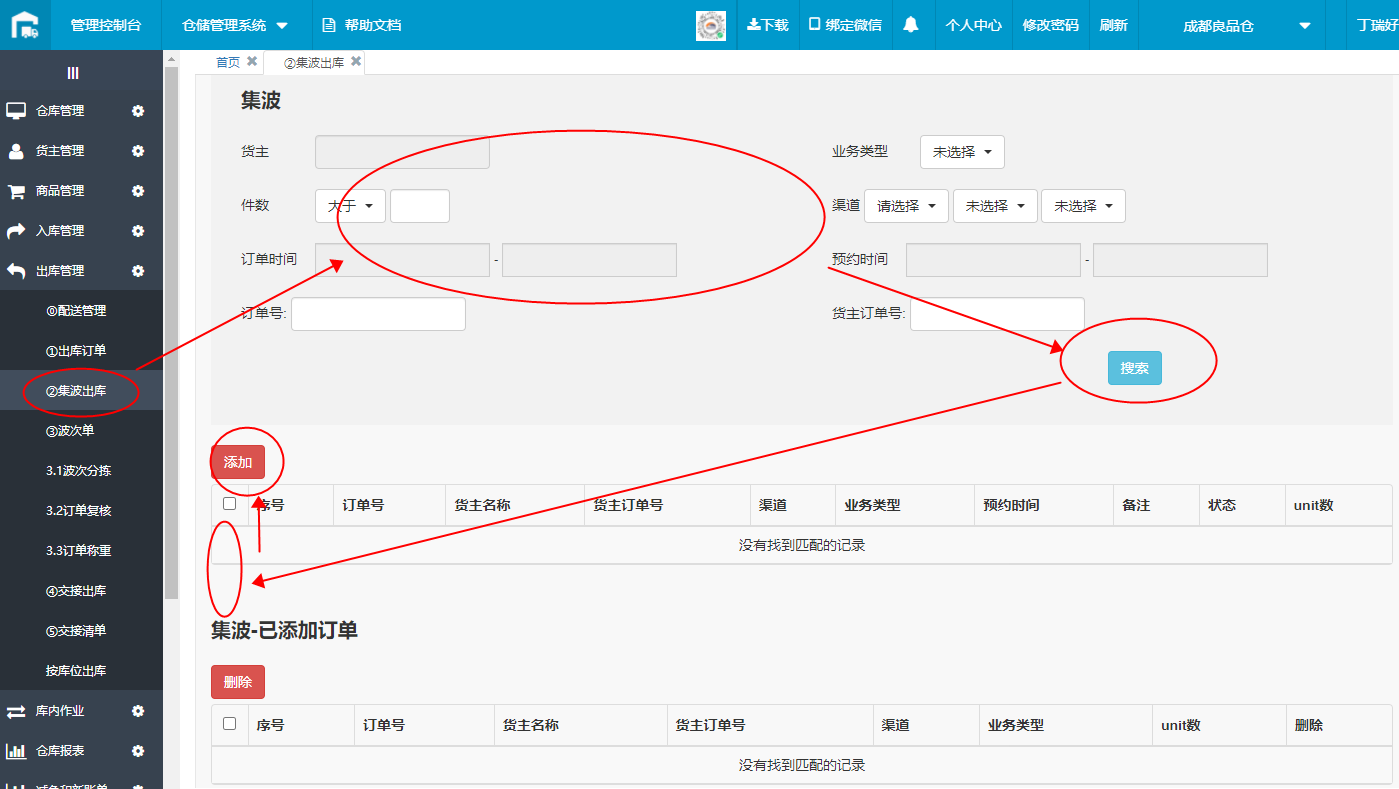Open the second 渠道 未选择 dropdown
The width and height of the screenshot is (1399, 789).
[995, 206]
